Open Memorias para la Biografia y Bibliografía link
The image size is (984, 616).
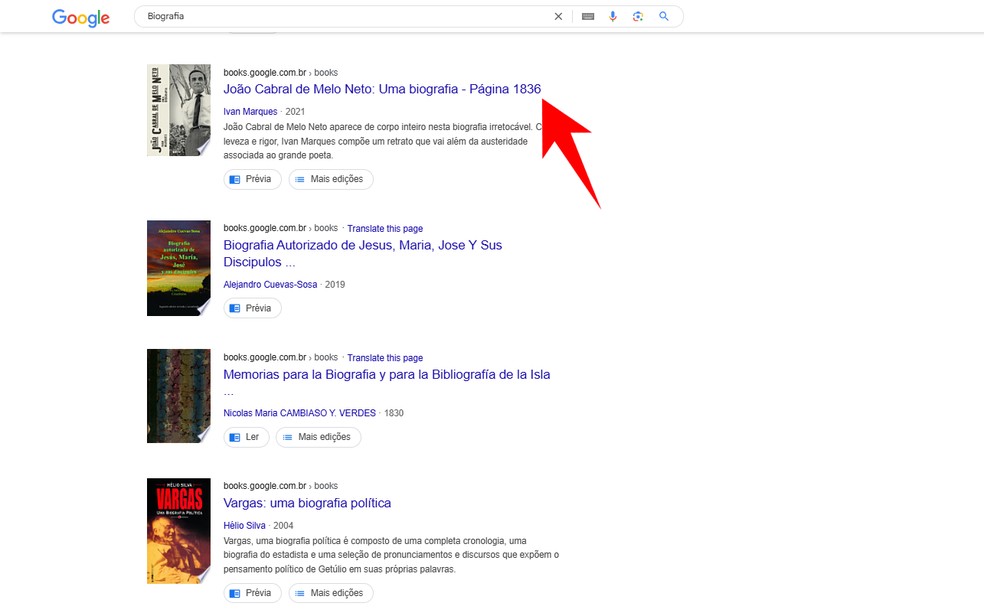click(x=387, y=374)
